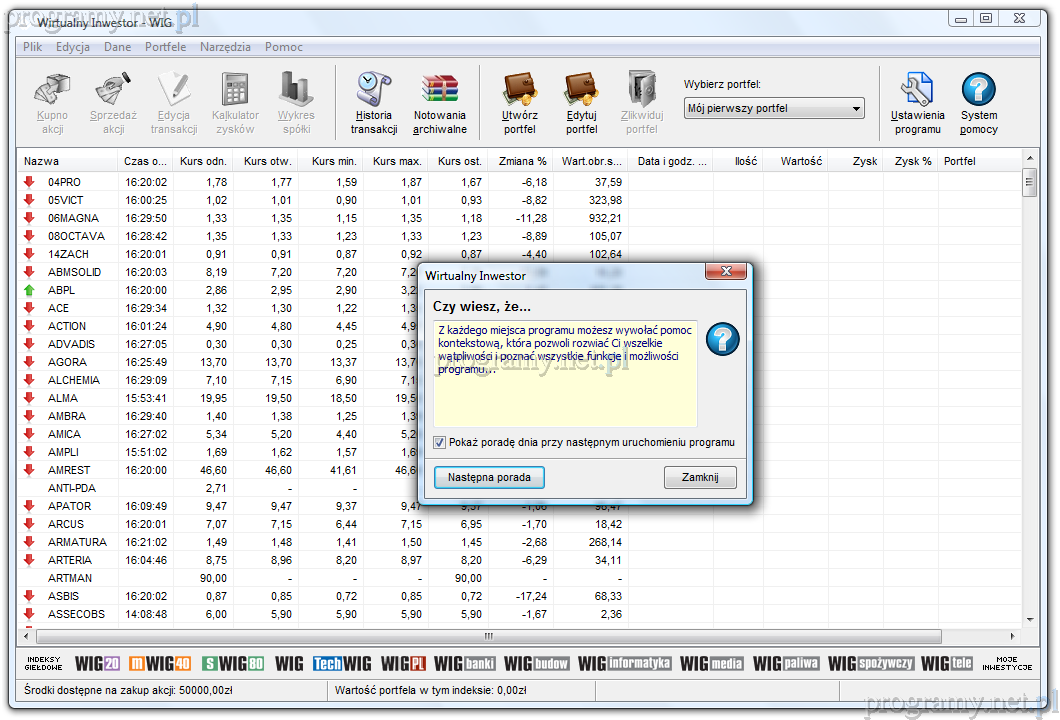The width and height of the screenshot is (1060, 720).
Task: Show the WIG paliwa index
Action: (x=785, y=663)
